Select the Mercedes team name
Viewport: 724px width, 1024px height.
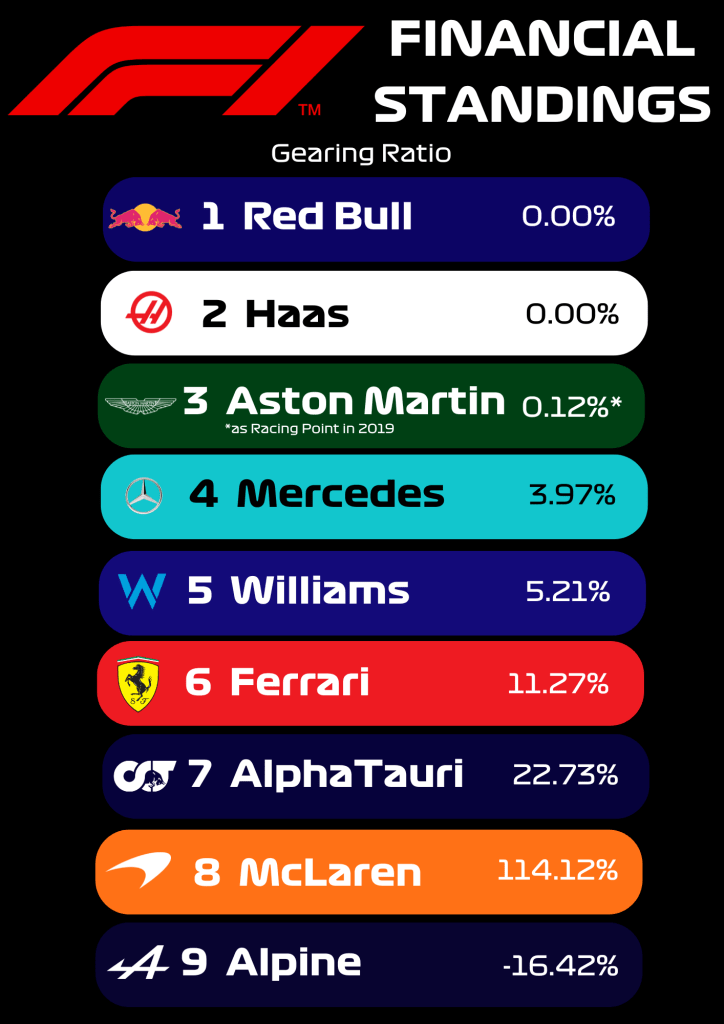click(340, 494)
